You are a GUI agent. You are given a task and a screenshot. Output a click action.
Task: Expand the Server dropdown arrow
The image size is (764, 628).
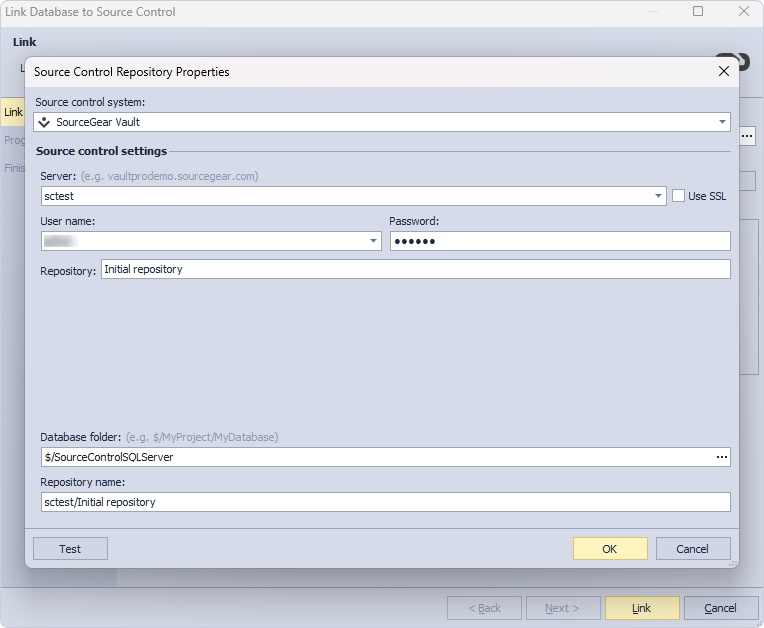658,196
